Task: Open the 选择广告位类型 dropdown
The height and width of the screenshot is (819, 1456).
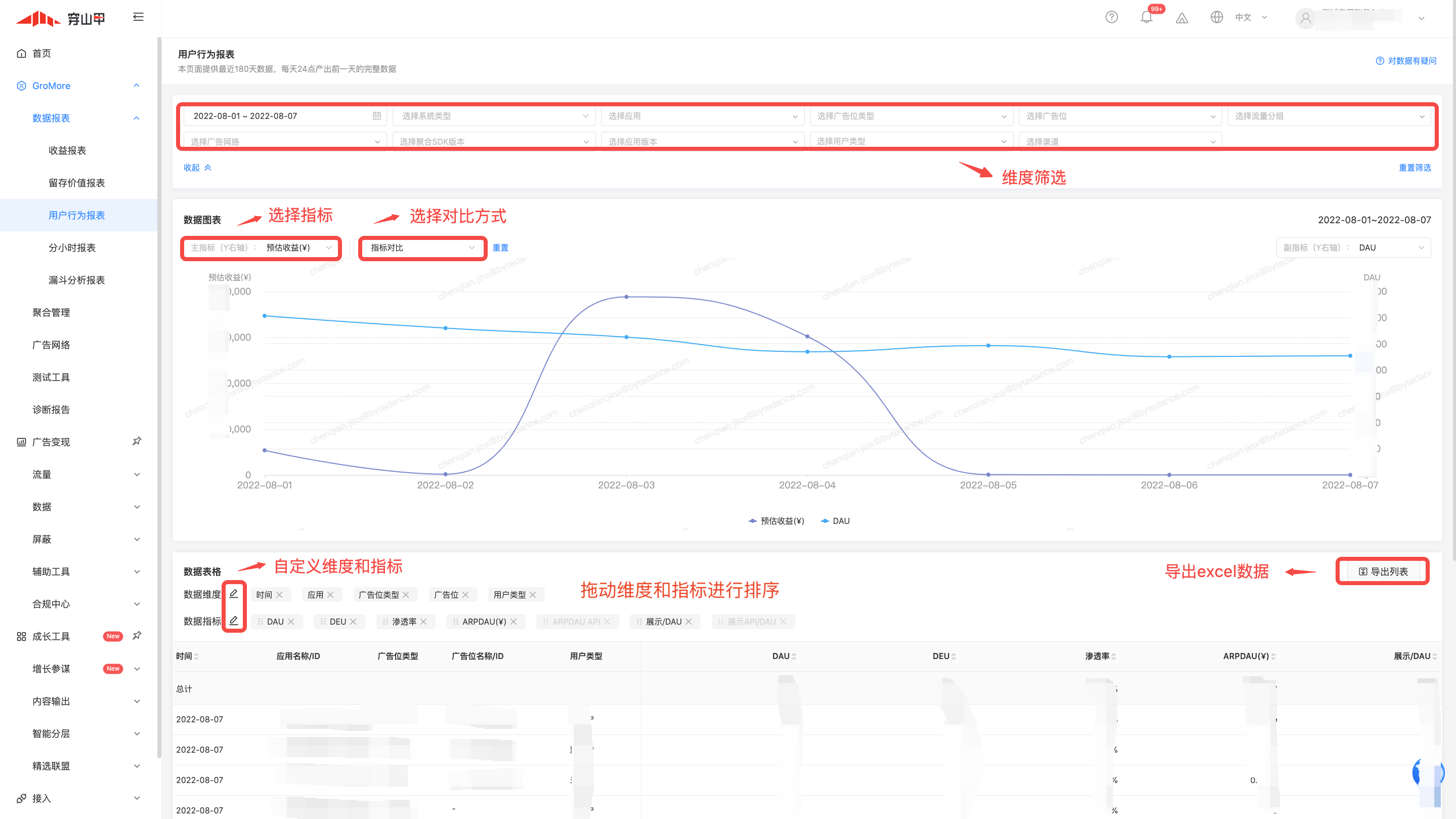Action: pyautogui.click(x=912, y=116)
